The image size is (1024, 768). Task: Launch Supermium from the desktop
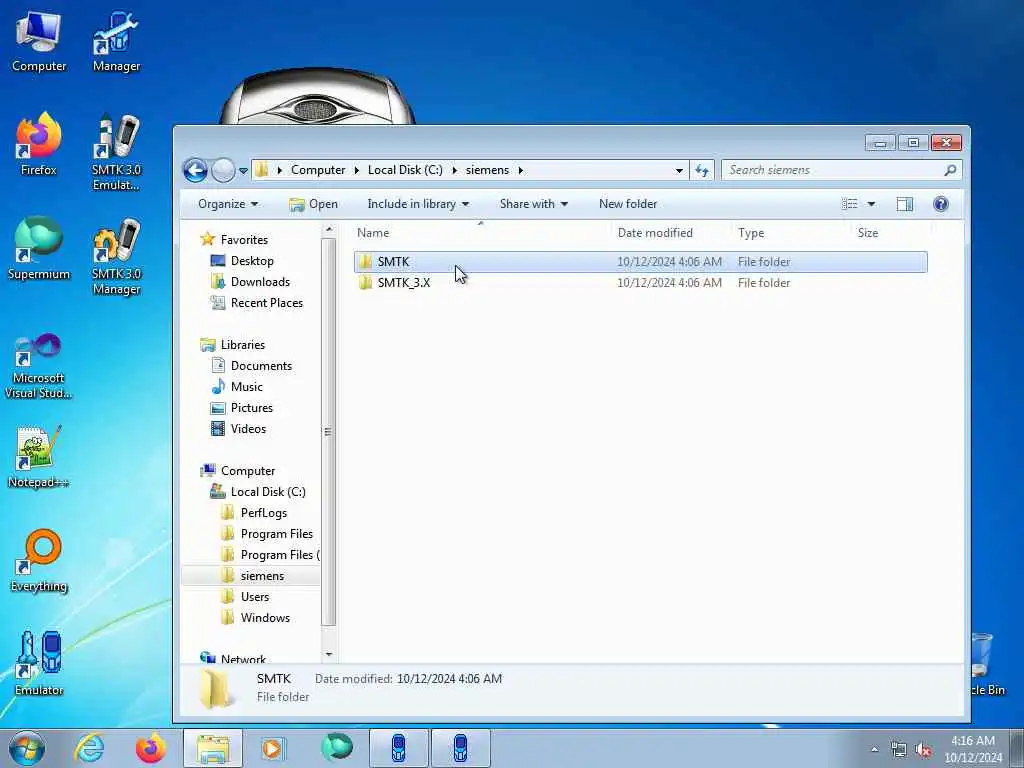(39, 248)
